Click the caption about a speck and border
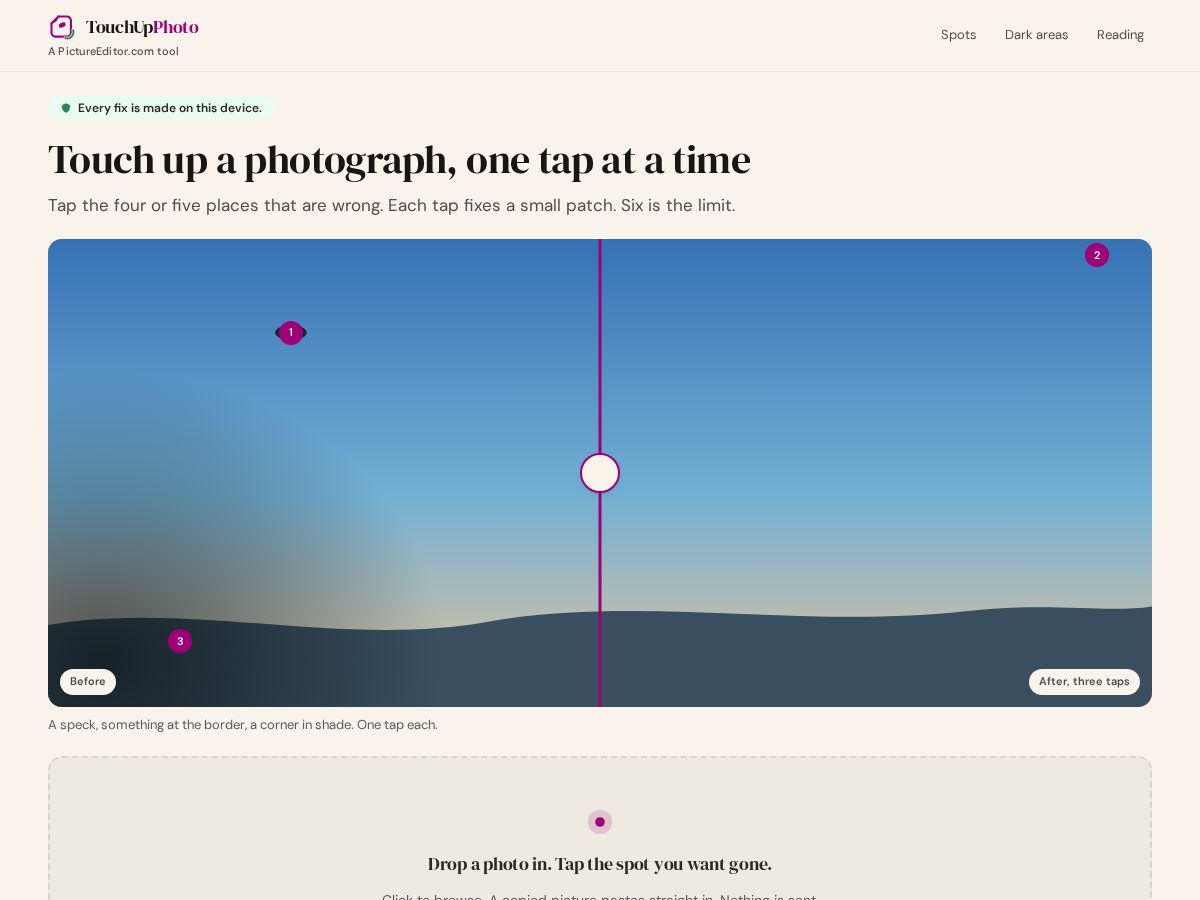The width and height of the screenshot is (1200, 900). (243, 724)
